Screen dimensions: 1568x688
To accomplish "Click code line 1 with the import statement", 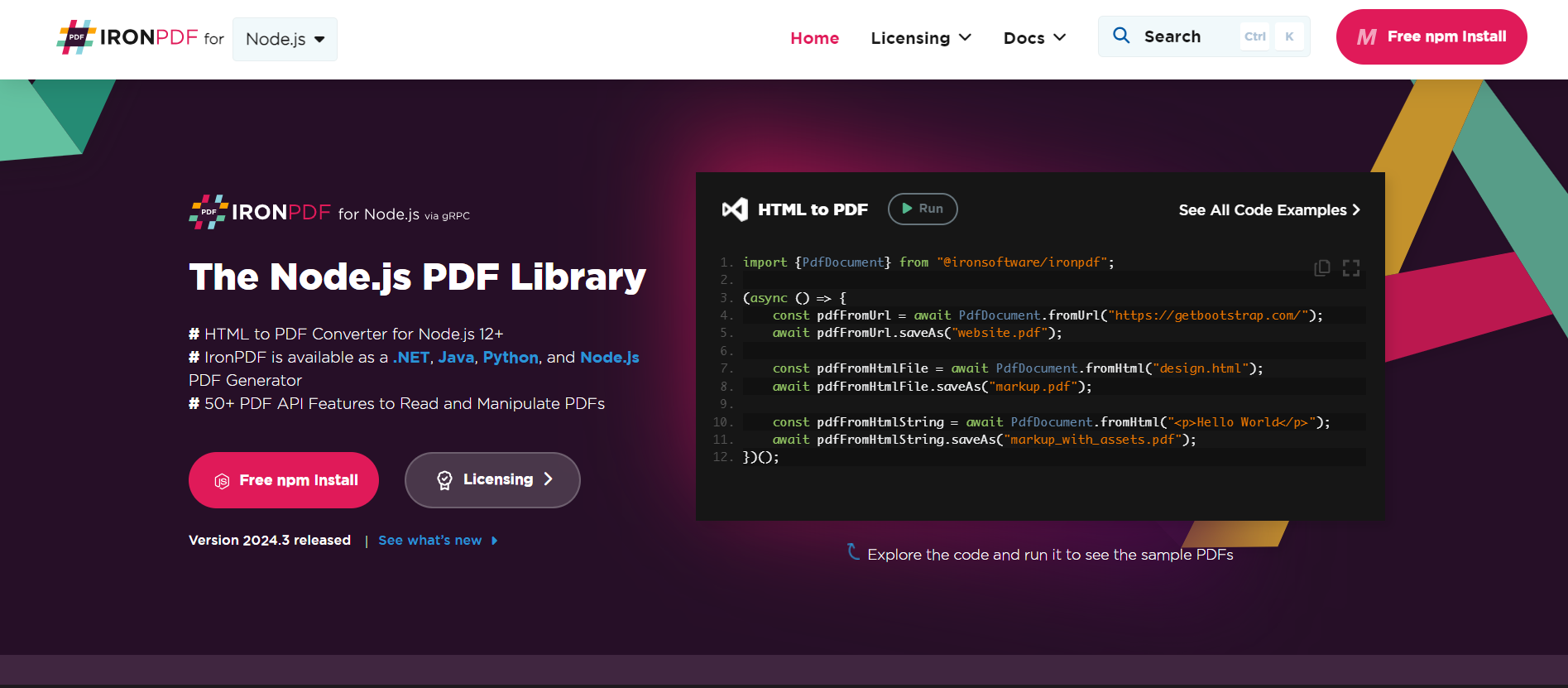I will click(x=928, y=262).
